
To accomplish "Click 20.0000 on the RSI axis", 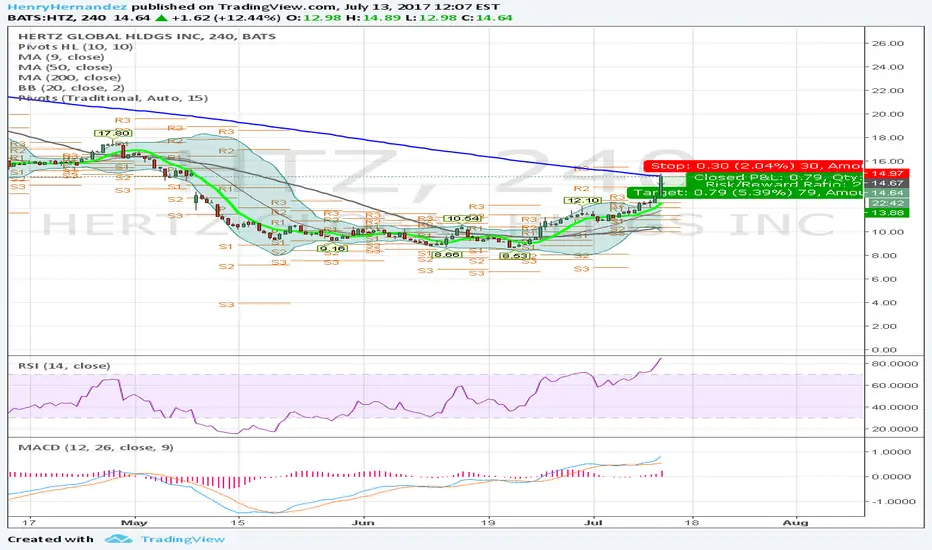I will tap(895, 429).
